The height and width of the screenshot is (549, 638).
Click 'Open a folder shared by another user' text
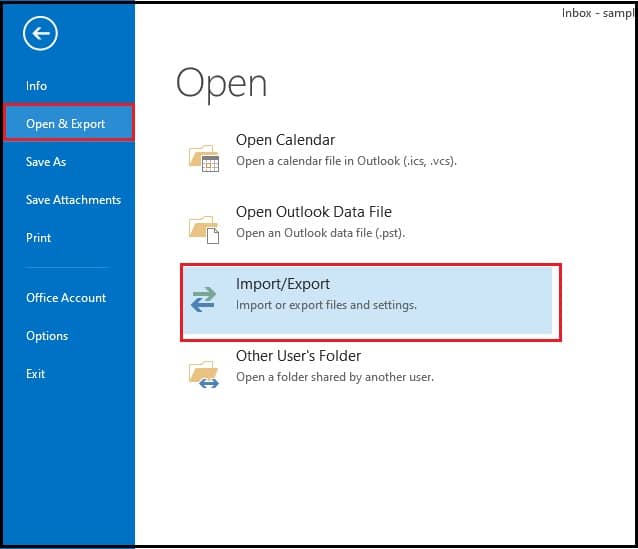click(334, 377)
